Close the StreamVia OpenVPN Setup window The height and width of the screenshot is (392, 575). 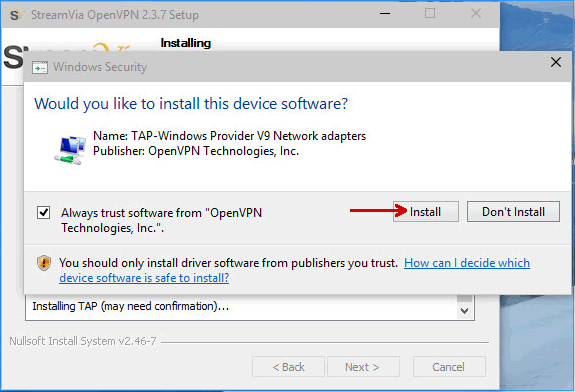(476, 14)
